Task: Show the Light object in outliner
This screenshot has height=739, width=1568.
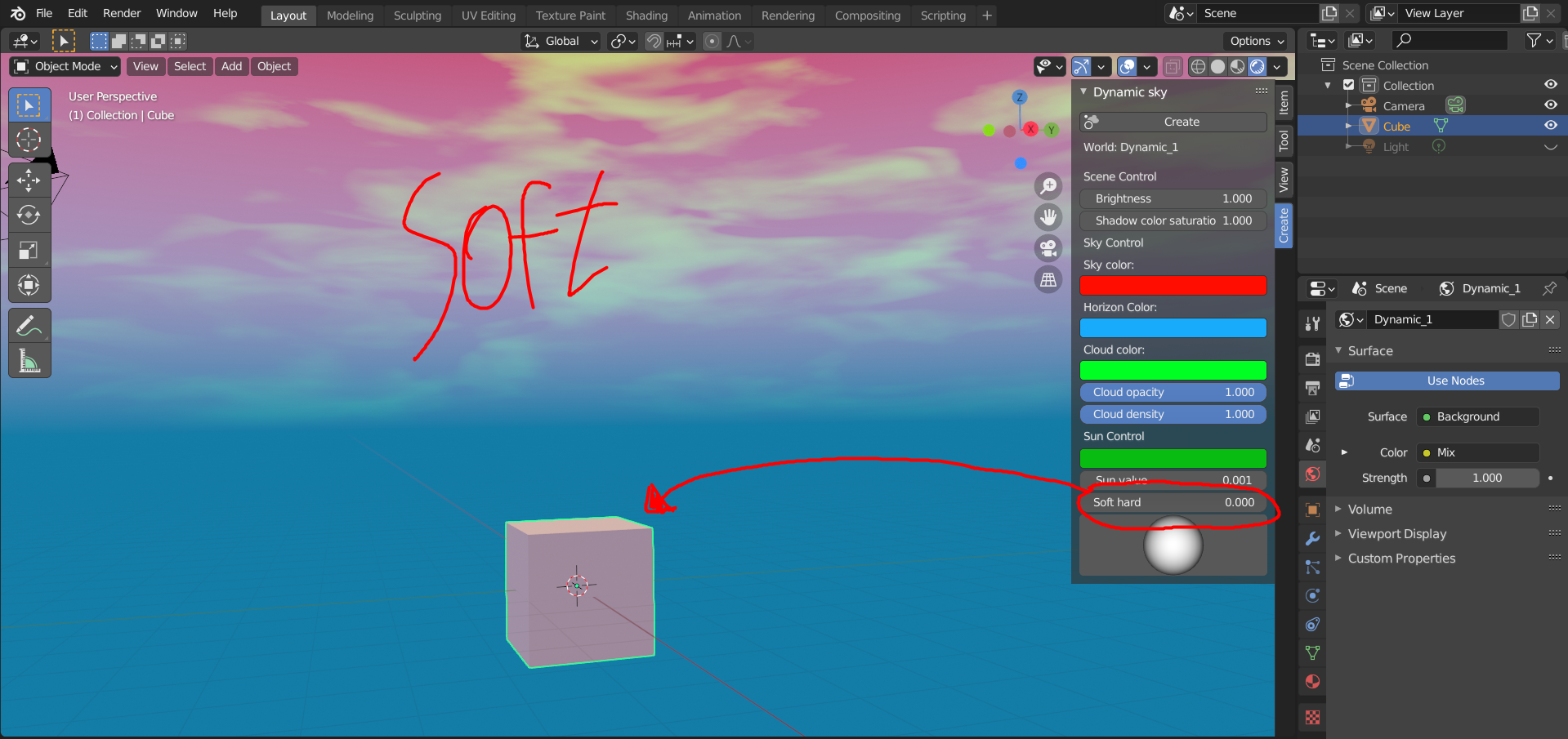Action: (x=1550, y=147)
